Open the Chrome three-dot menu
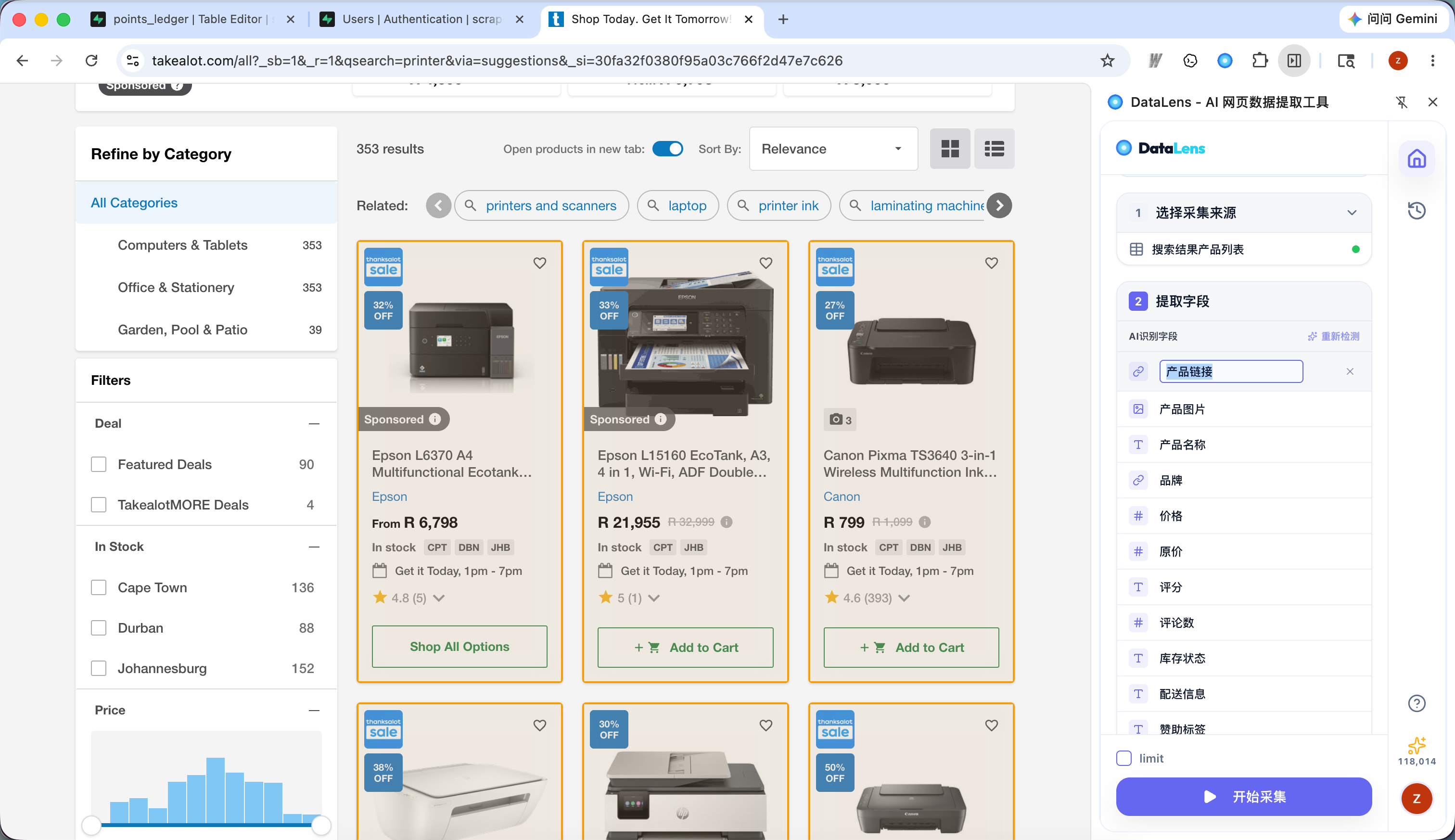 (x=1432, y=61)
